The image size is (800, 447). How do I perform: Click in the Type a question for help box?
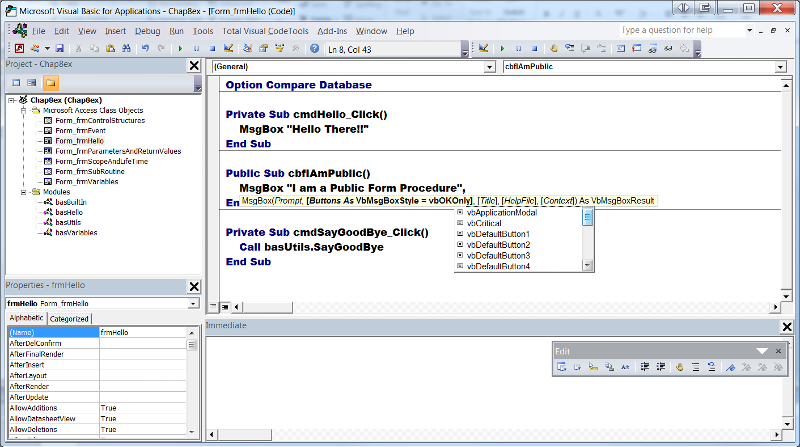tap(682, 31)
